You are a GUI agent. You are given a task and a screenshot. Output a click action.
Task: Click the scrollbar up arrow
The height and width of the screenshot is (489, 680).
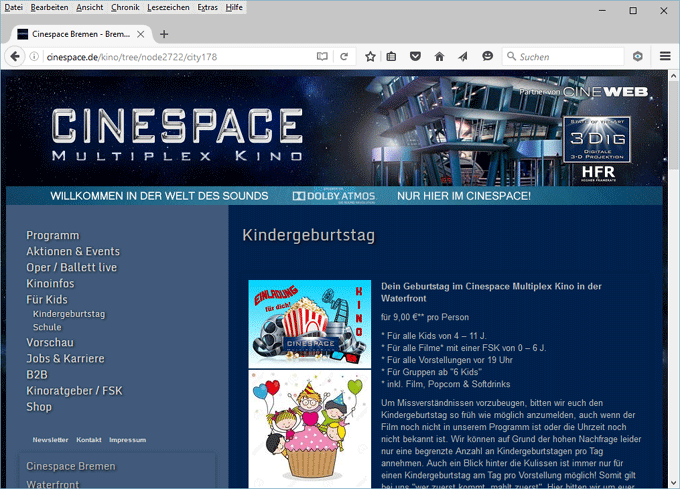point(673,76)
